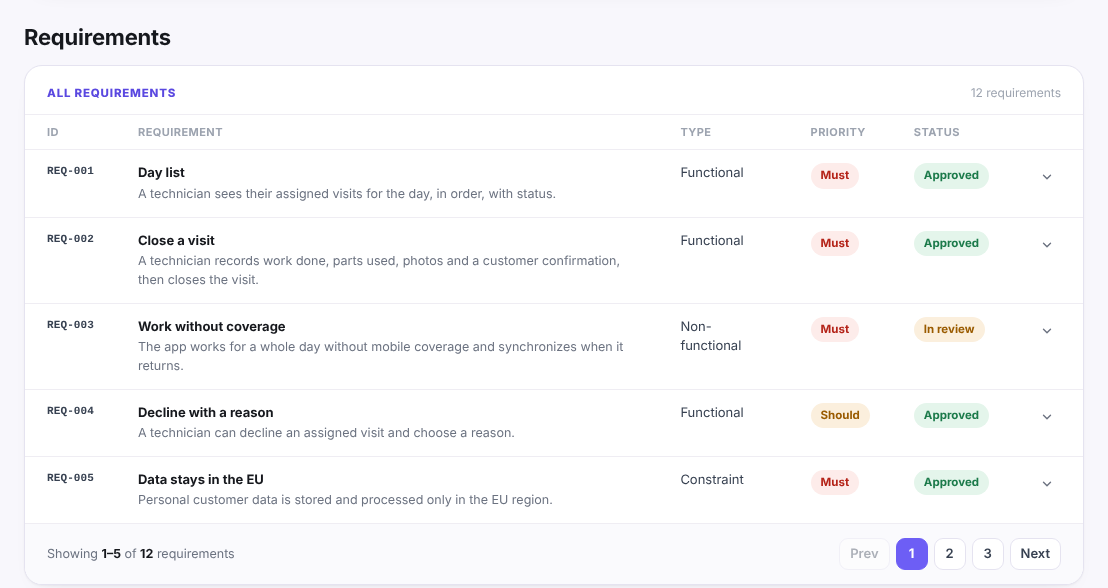Click the Should priority badge for REQ-004
The width and height of the screenshot is (1108, 588).
(x=839, y=415)
